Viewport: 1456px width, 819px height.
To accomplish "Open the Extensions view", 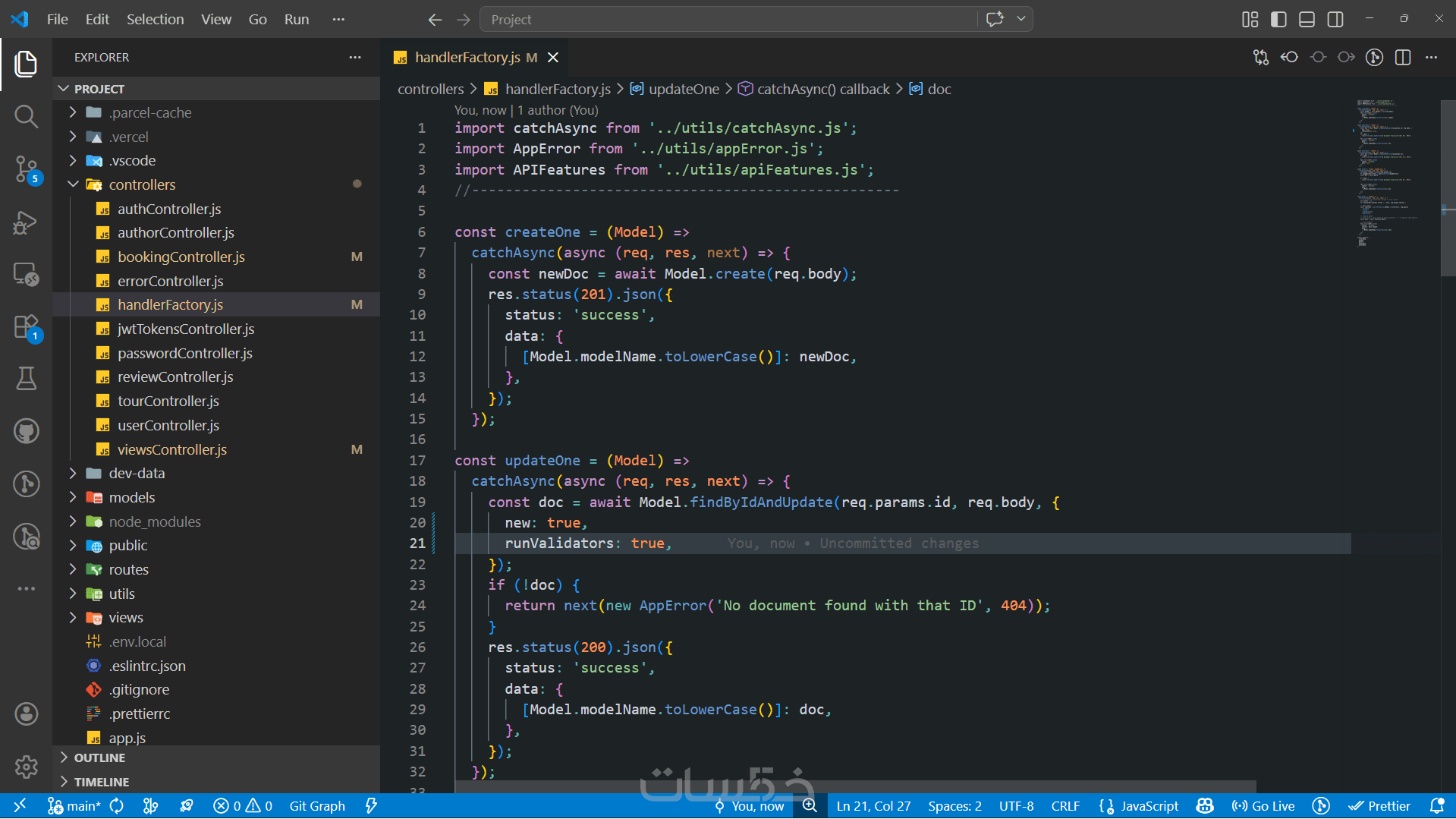I will click(26, 328).
